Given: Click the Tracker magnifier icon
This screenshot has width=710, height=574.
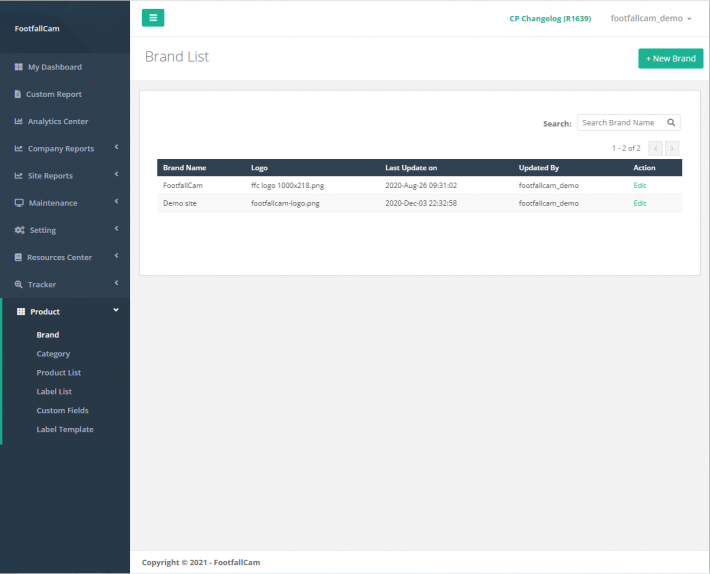Looking at the screenshot, I should [x=19, y=284].
